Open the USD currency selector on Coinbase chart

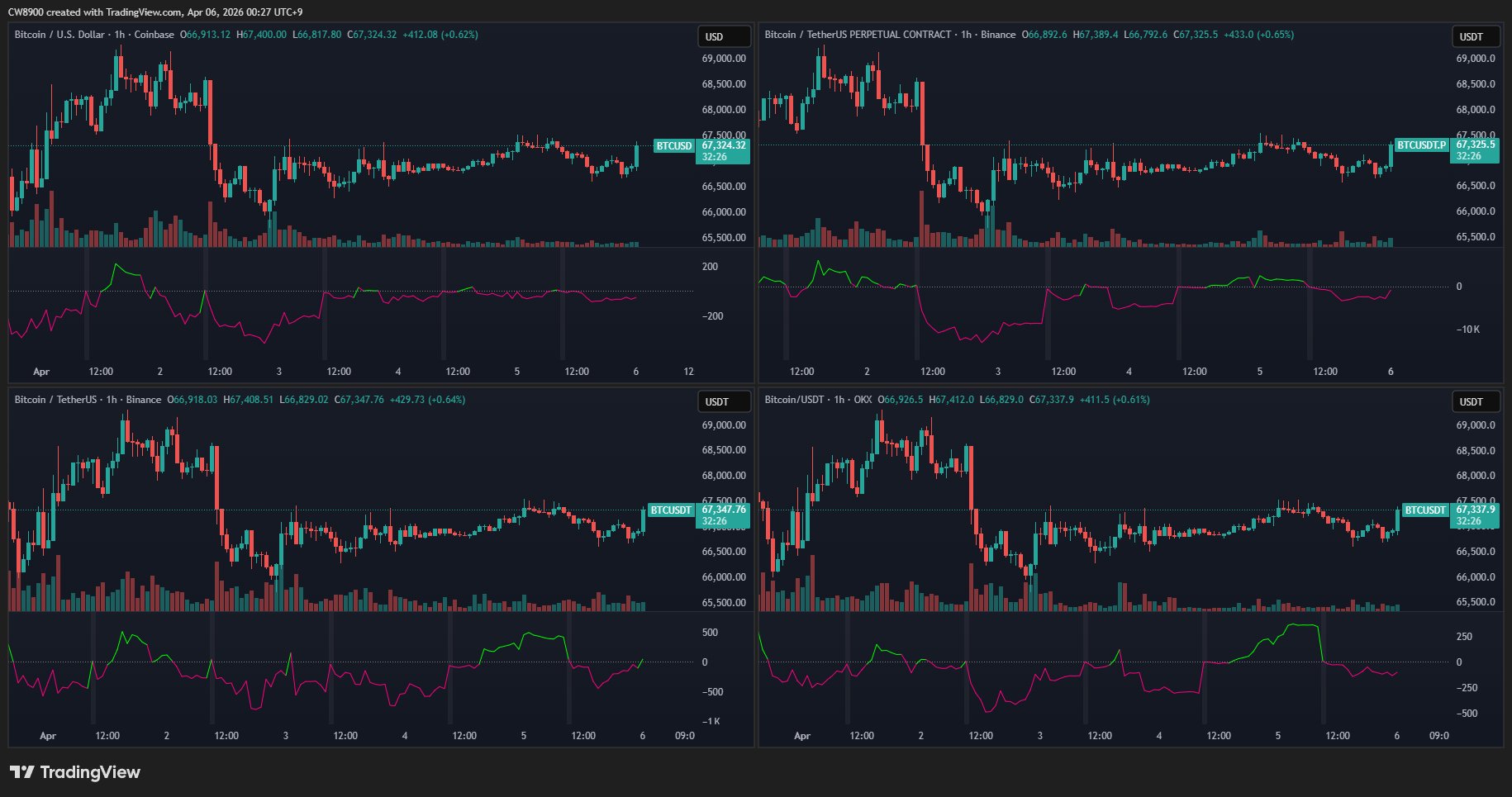click(x=725, y=36)
